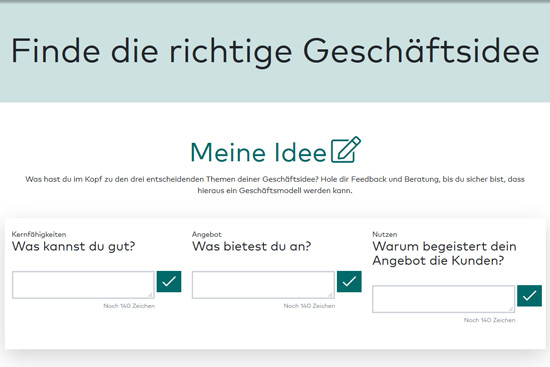Click the intro paragraph starting 'Was hast du im Kopf'
This screenshot has height=367, width=550.
275,185
